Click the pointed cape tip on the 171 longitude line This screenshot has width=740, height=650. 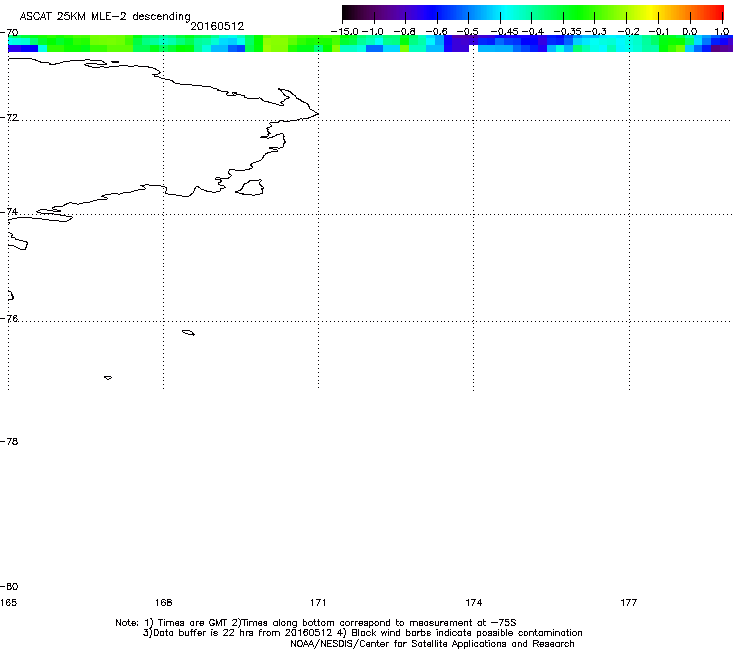(x=316, y=113)
